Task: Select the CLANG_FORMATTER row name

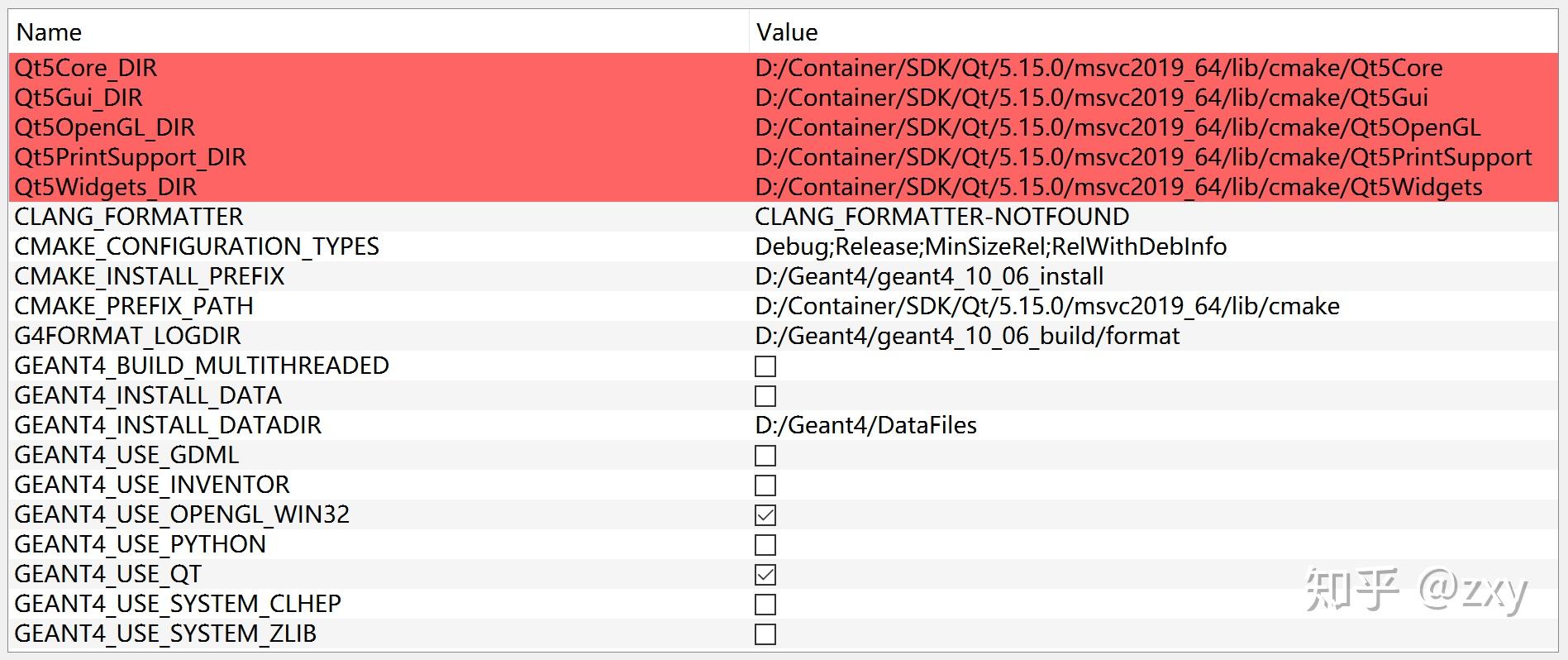Action: 129,217
